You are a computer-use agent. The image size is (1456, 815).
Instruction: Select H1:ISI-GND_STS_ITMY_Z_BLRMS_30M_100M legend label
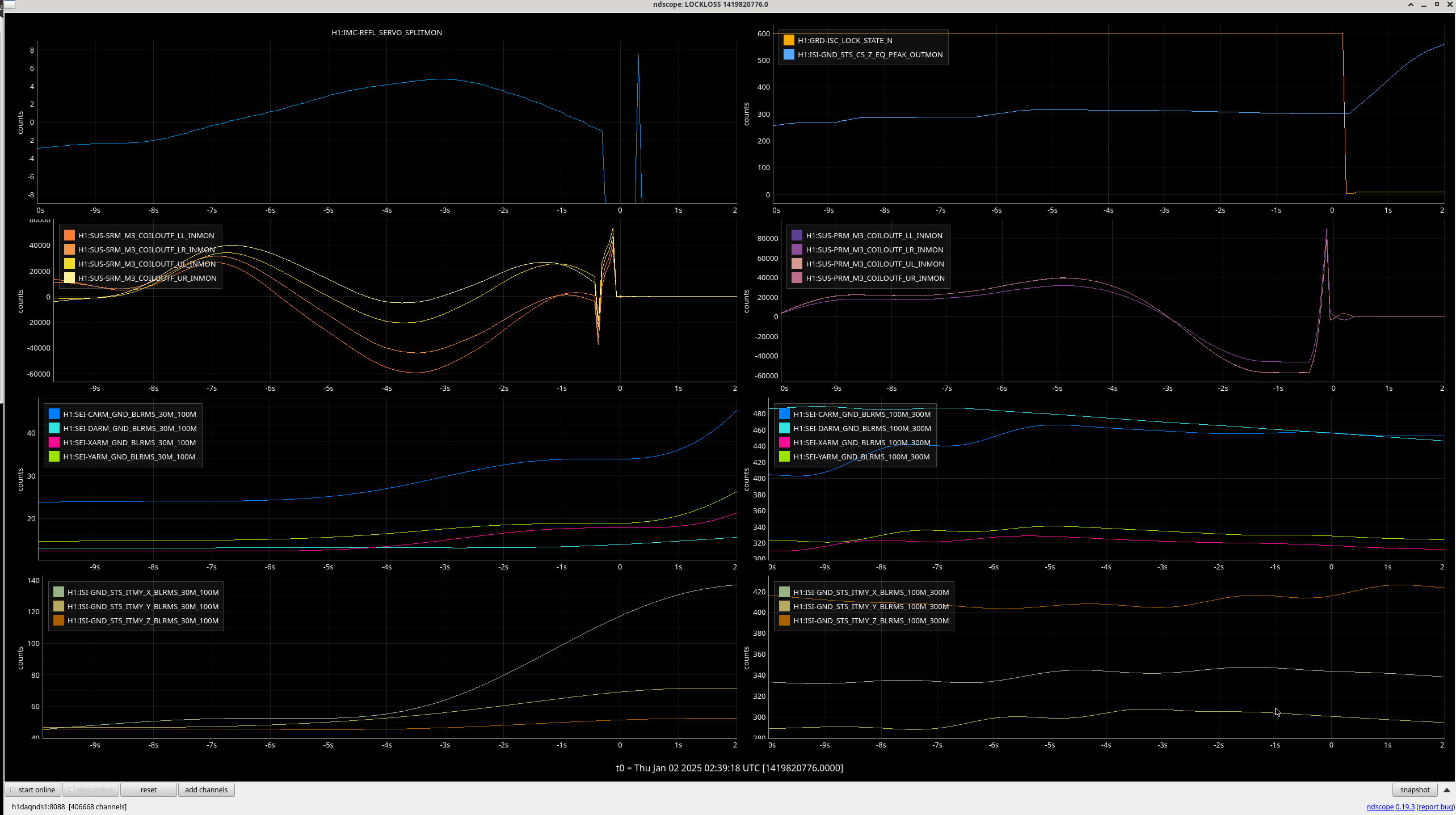[143, 620]
